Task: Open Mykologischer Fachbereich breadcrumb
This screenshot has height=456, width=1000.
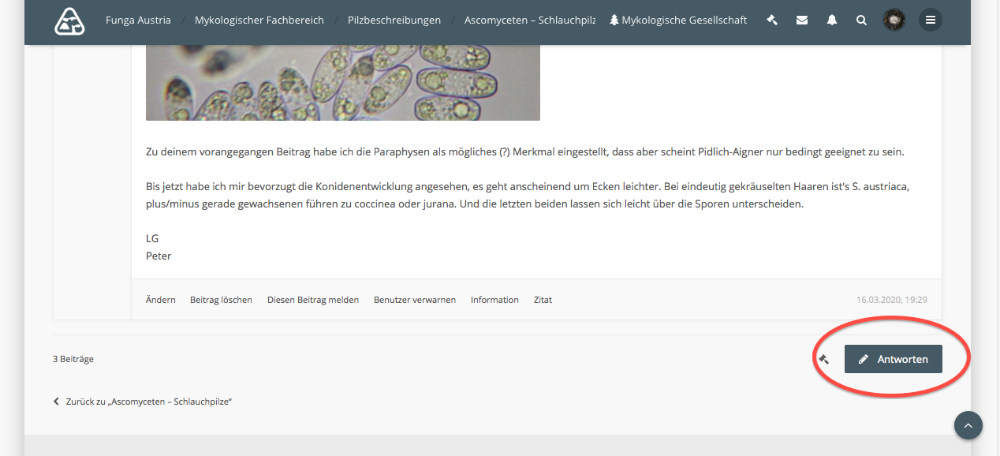Action: pos(253,20)
